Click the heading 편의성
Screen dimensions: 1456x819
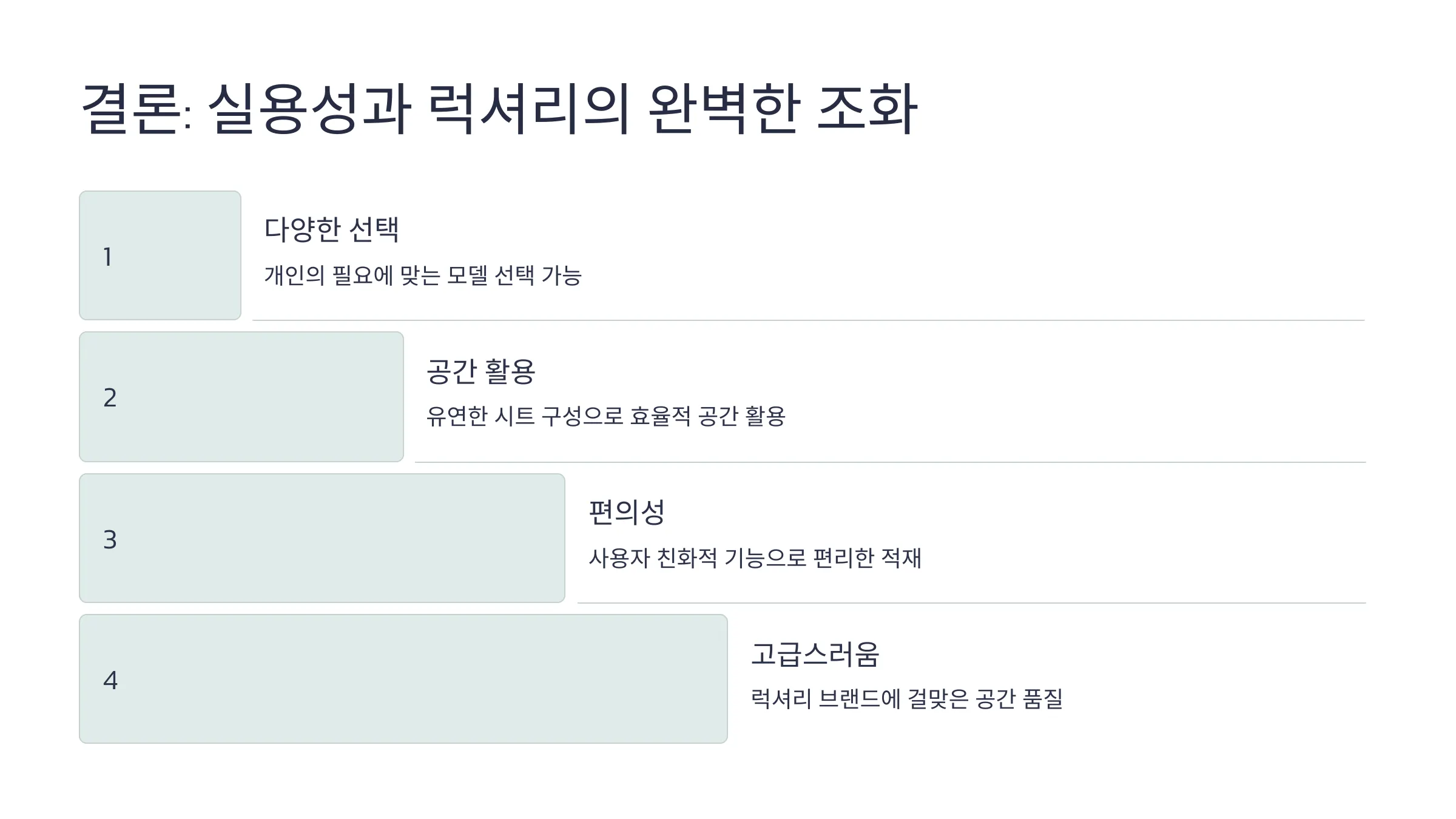click(627, 512)
